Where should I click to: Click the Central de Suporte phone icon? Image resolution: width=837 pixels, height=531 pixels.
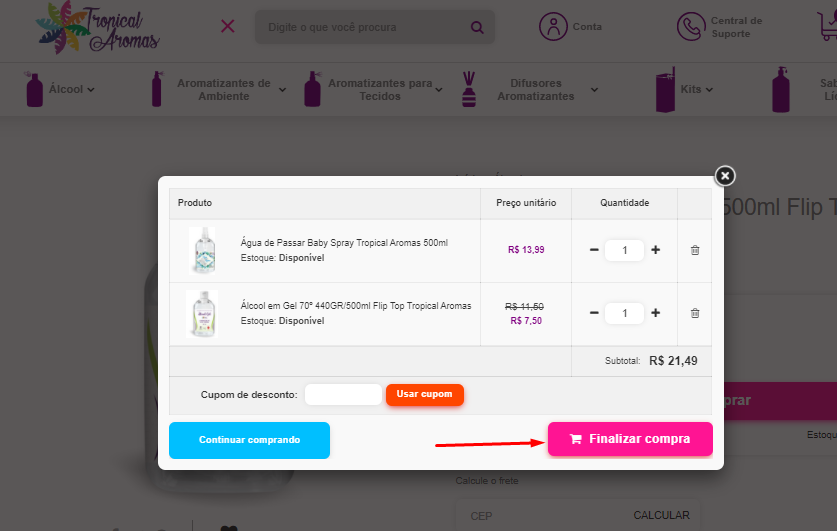click(x=691, y=27)
